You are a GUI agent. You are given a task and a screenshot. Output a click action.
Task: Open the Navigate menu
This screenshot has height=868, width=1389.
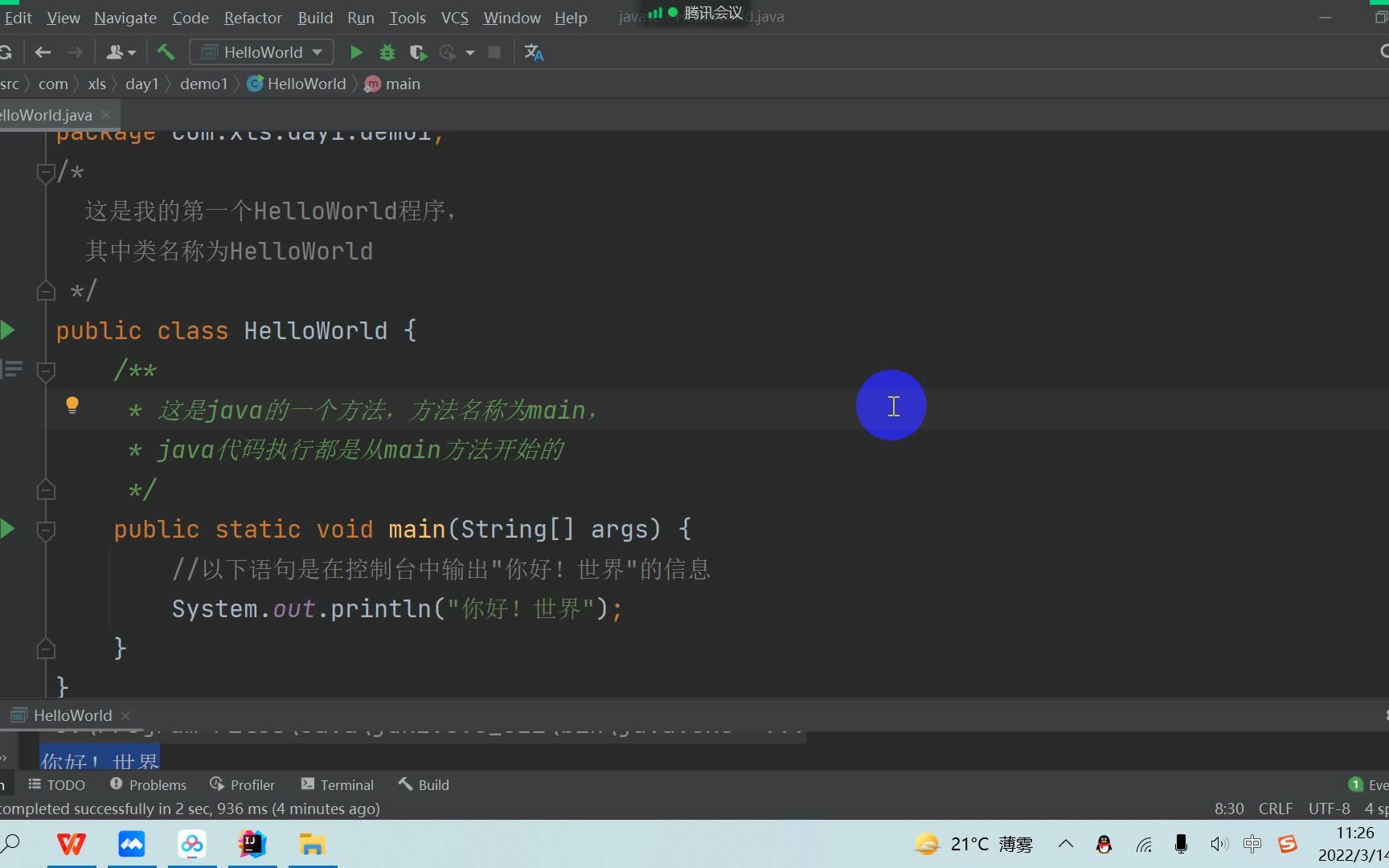tap(125, 18)
